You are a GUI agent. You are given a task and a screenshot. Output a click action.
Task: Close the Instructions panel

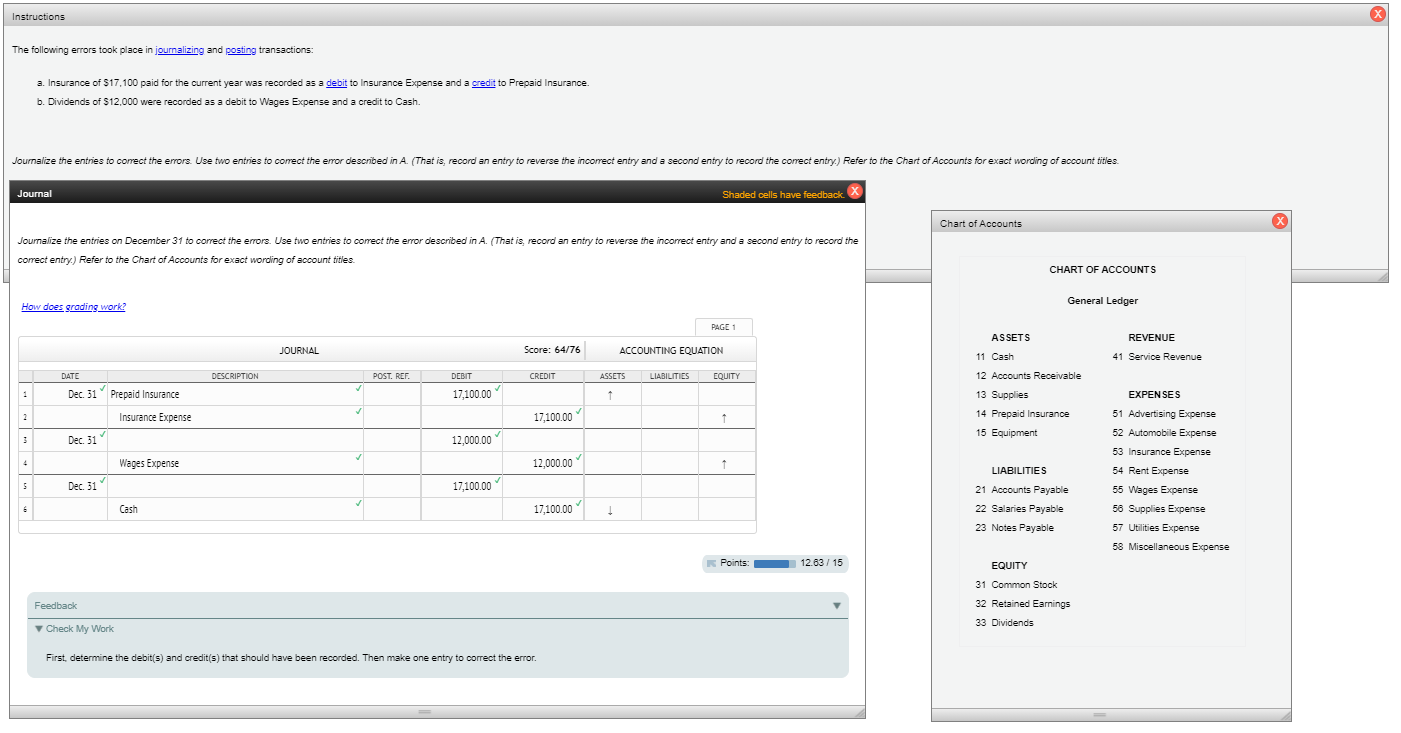pos(1377,13)
